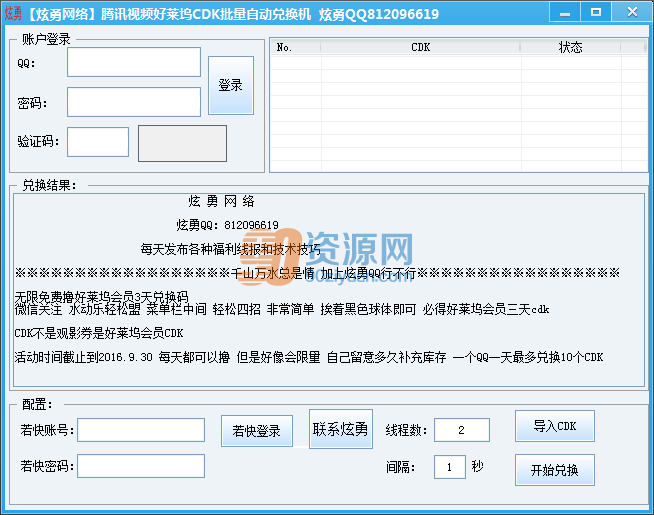Click the 线程数 thread count field
The height and width of the screenshot is (515, 654).
pos(462,430)
